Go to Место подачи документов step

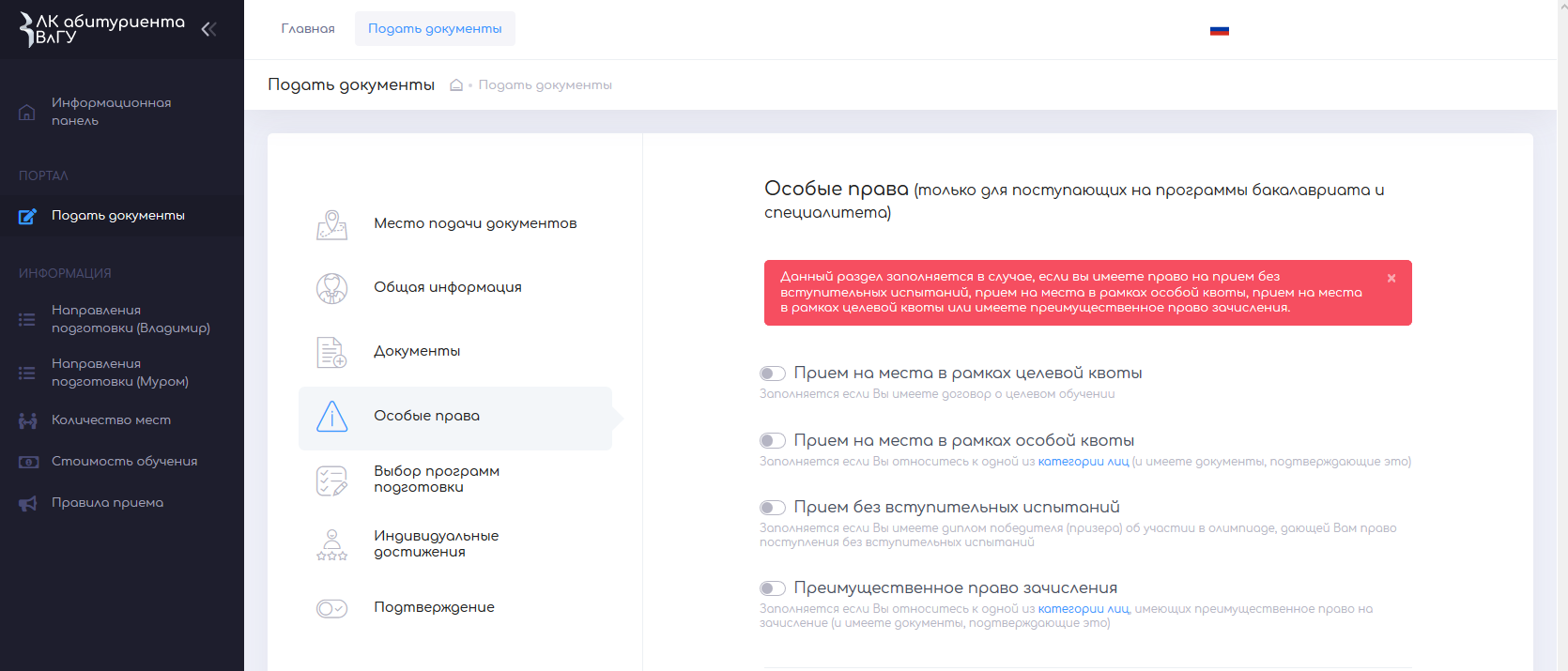pyautogui.click(x=455, y=224)
